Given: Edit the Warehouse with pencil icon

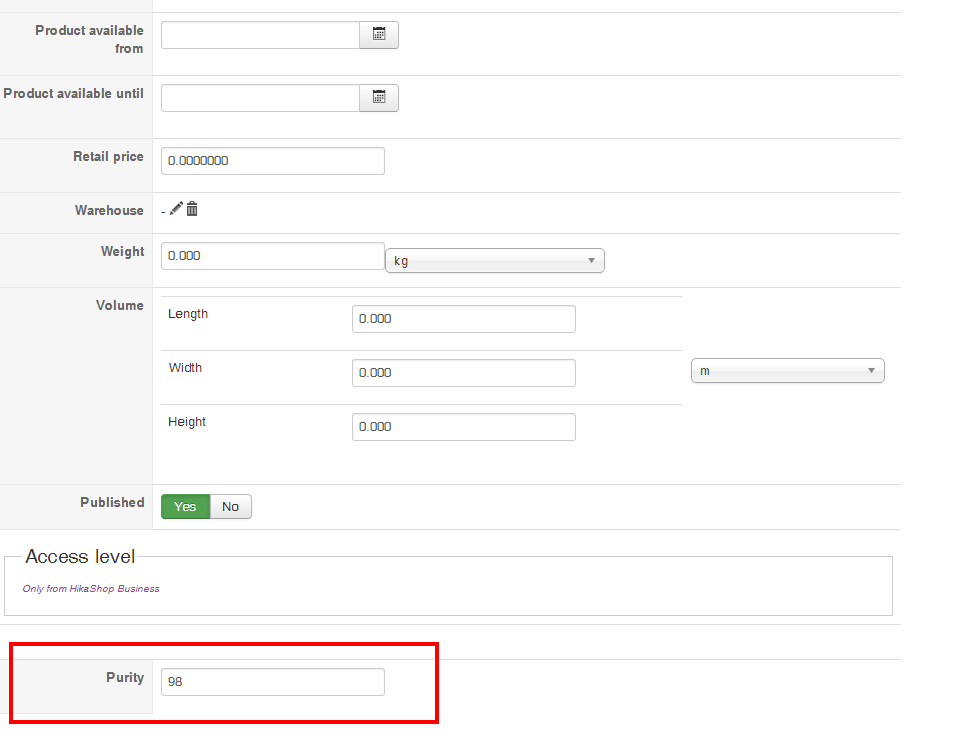Looking at the screenshot, I should [176, 209].
